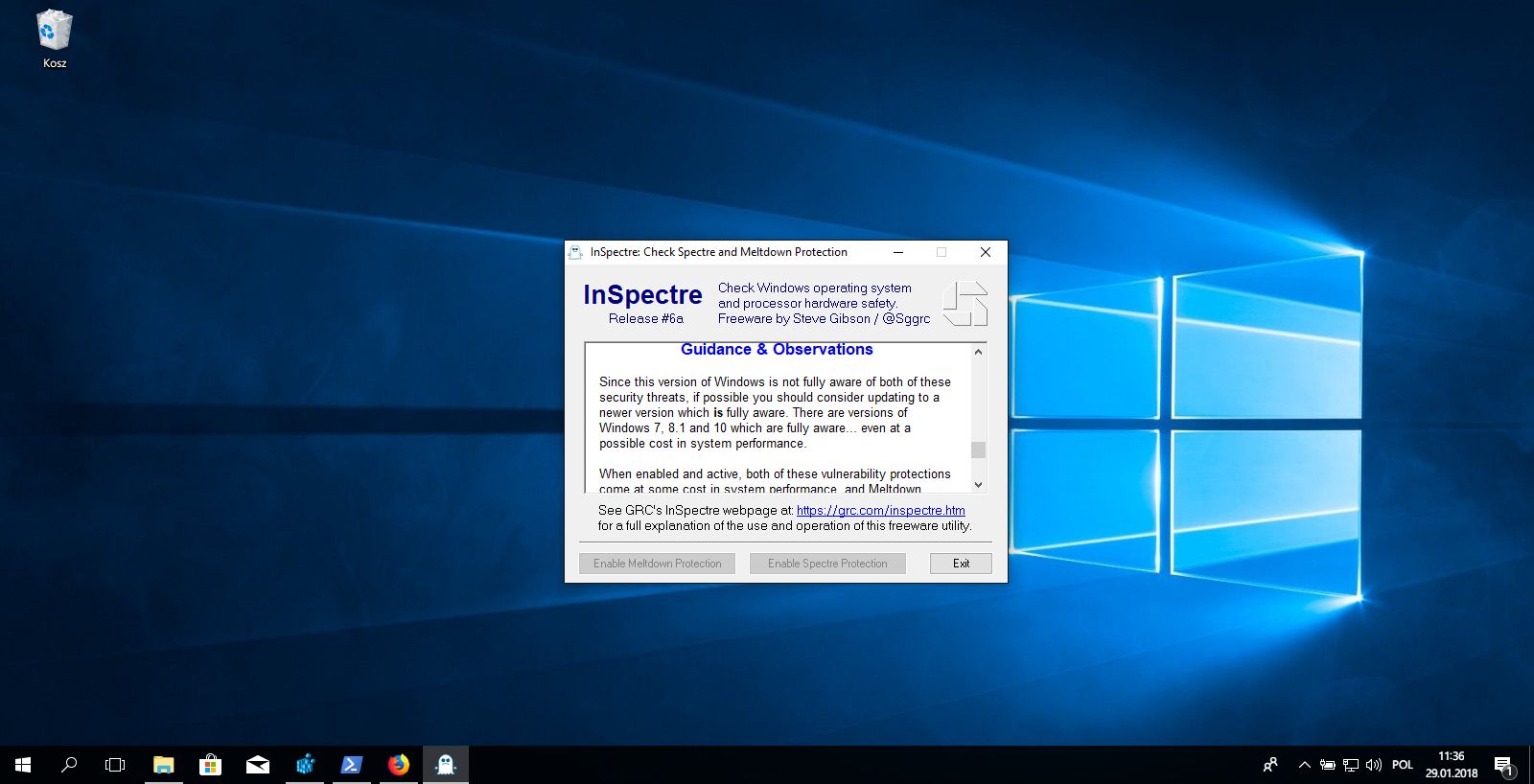
Task: Select InSpectre ghost icon on taskbar
Action: point(446,765)
